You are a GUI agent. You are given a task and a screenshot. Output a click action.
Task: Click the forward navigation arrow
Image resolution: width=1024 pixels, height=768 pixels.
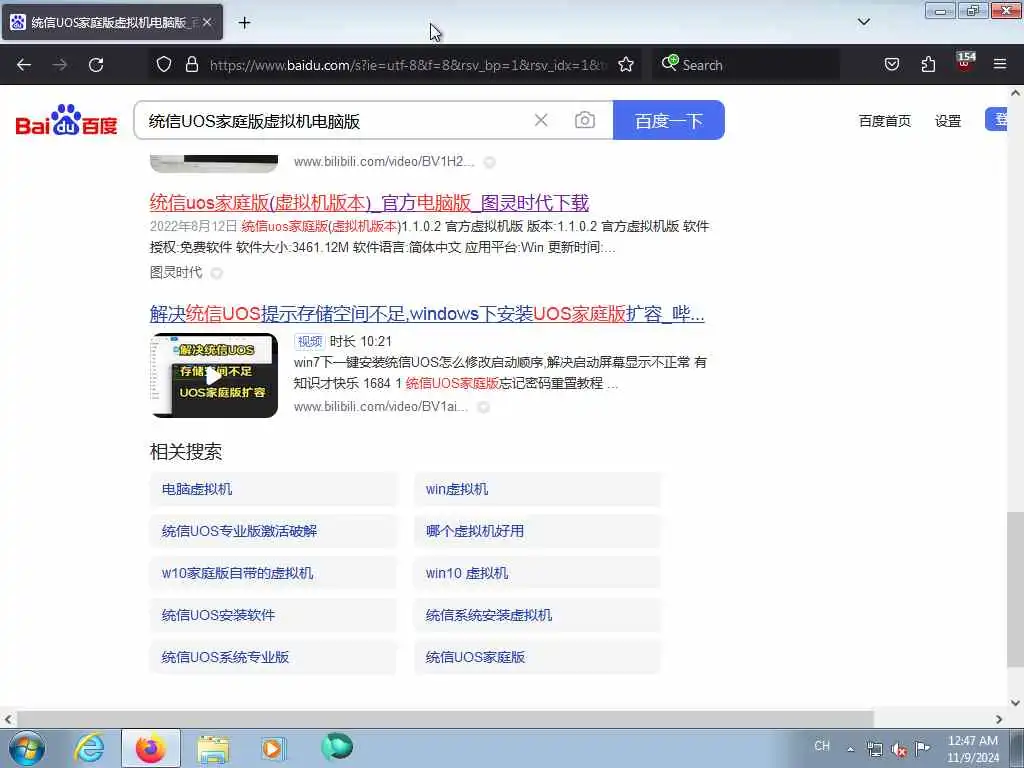(60, 65)
